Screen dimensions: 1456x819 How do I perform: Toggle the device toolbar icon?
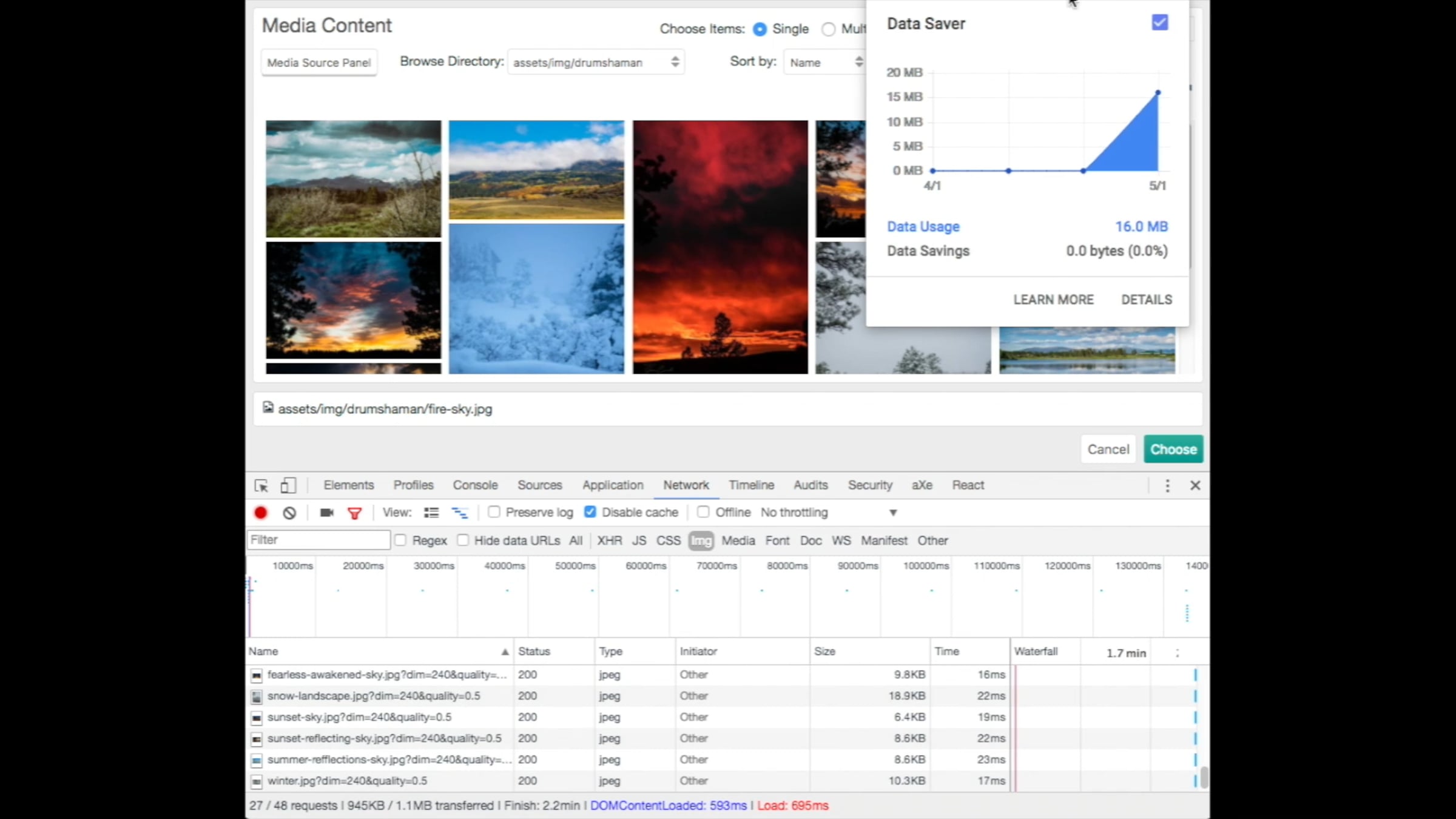pyautogui.click(x=288, y=485)
